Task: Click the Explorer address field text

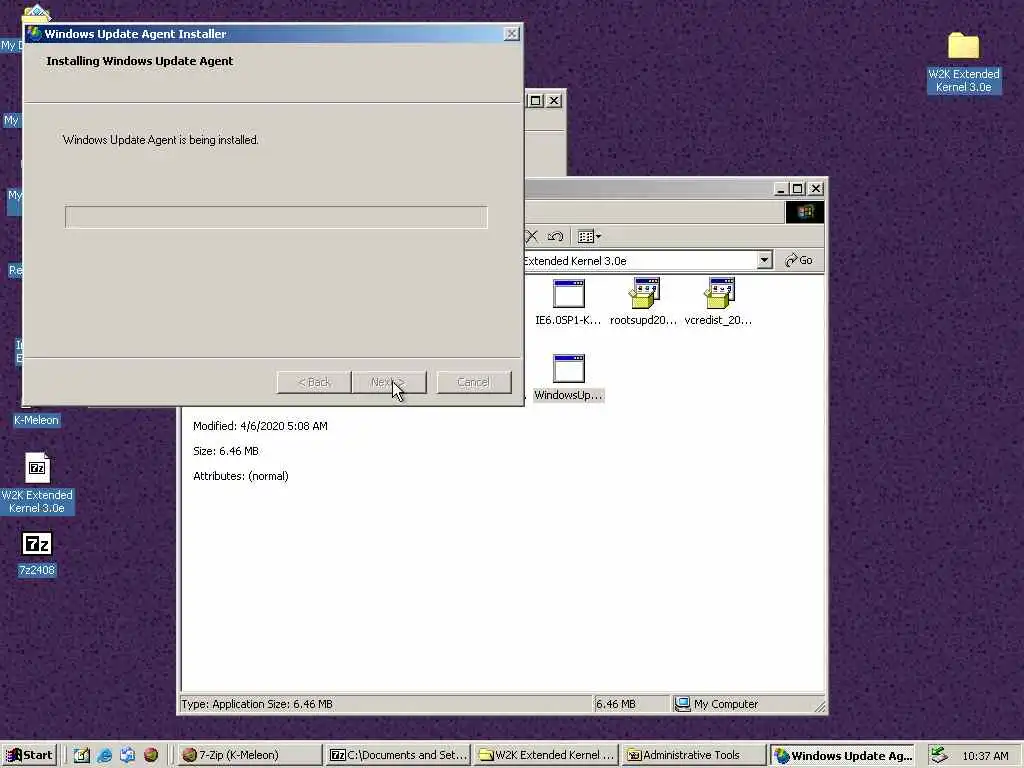Action: coord(575,261)
